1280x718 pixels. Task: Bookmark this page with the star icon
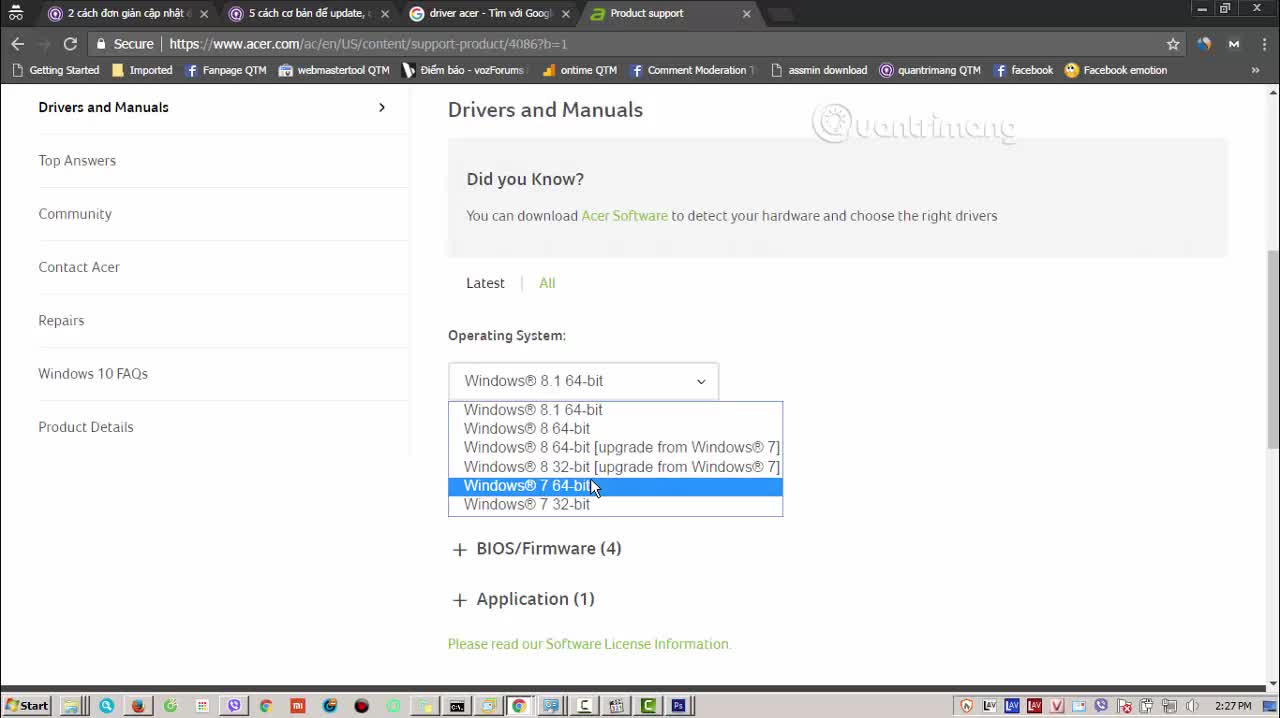pyautogui.click(x=1173, y=44)
